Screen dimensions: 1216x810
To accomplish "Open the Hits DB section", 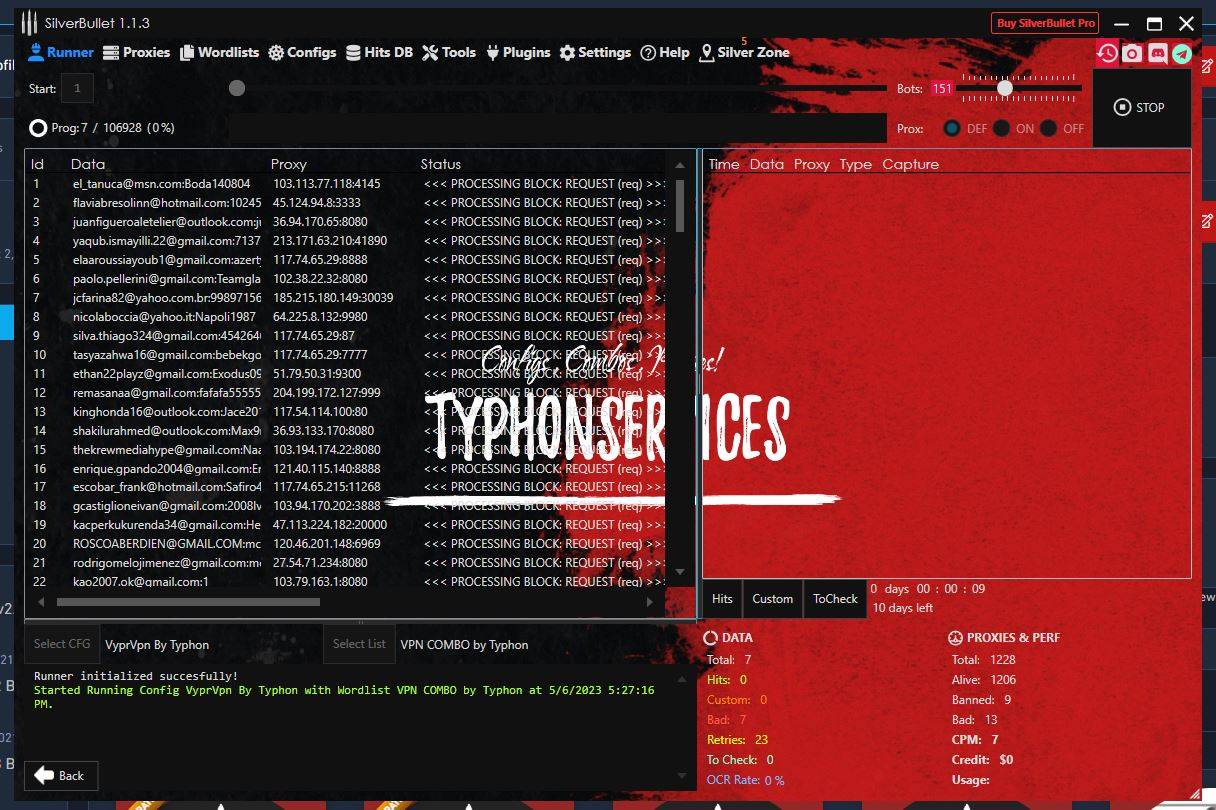I will point(379,52).
